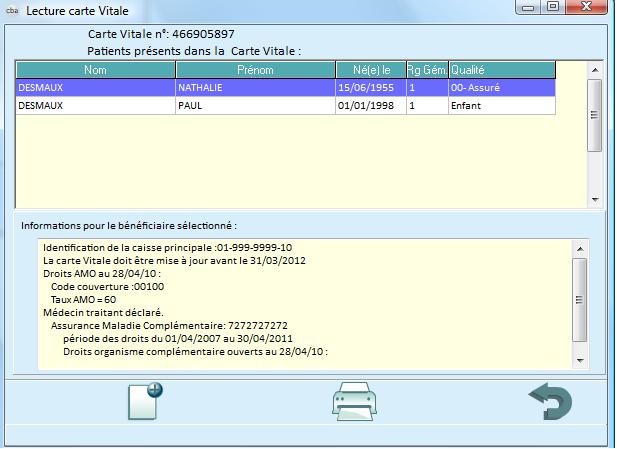Click the cba application icon in title bar

pyautogui.click(x=12, y=11)
